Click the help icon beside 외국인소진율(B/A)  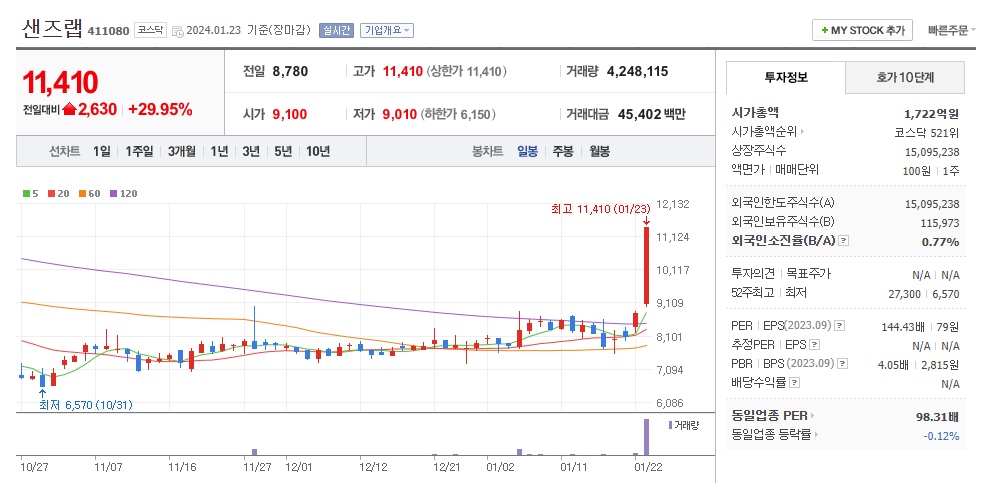coord(843,241)
